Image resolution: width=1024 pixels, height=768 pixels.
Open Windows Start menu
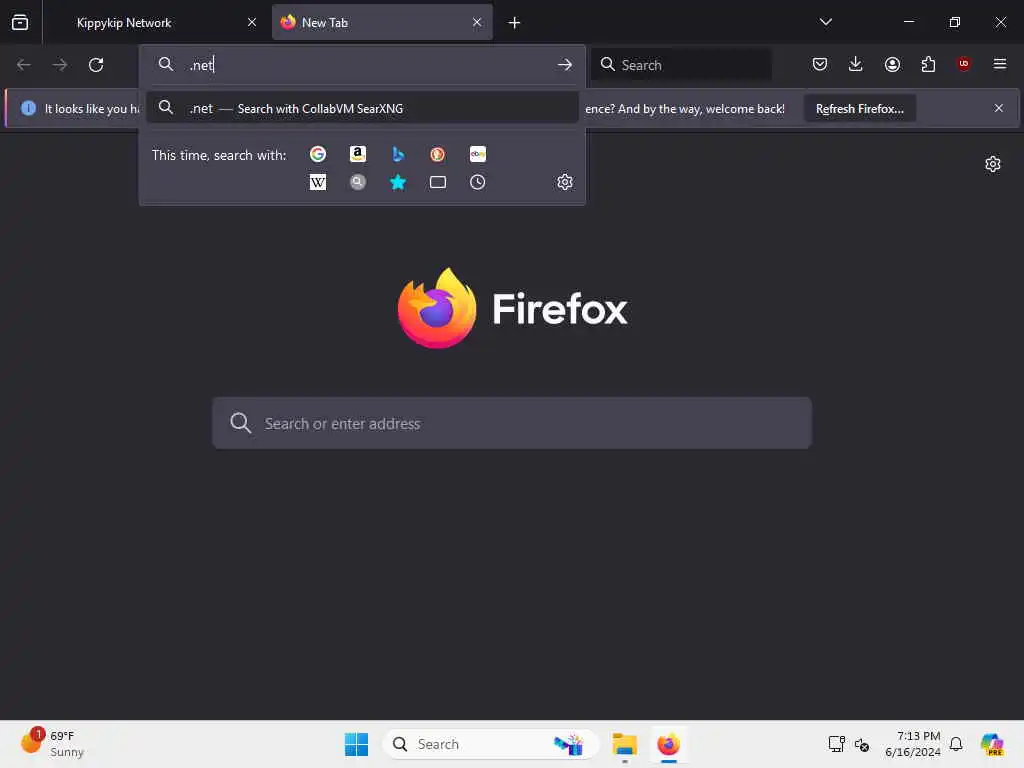pyautogui.click(x=357, y=744)
